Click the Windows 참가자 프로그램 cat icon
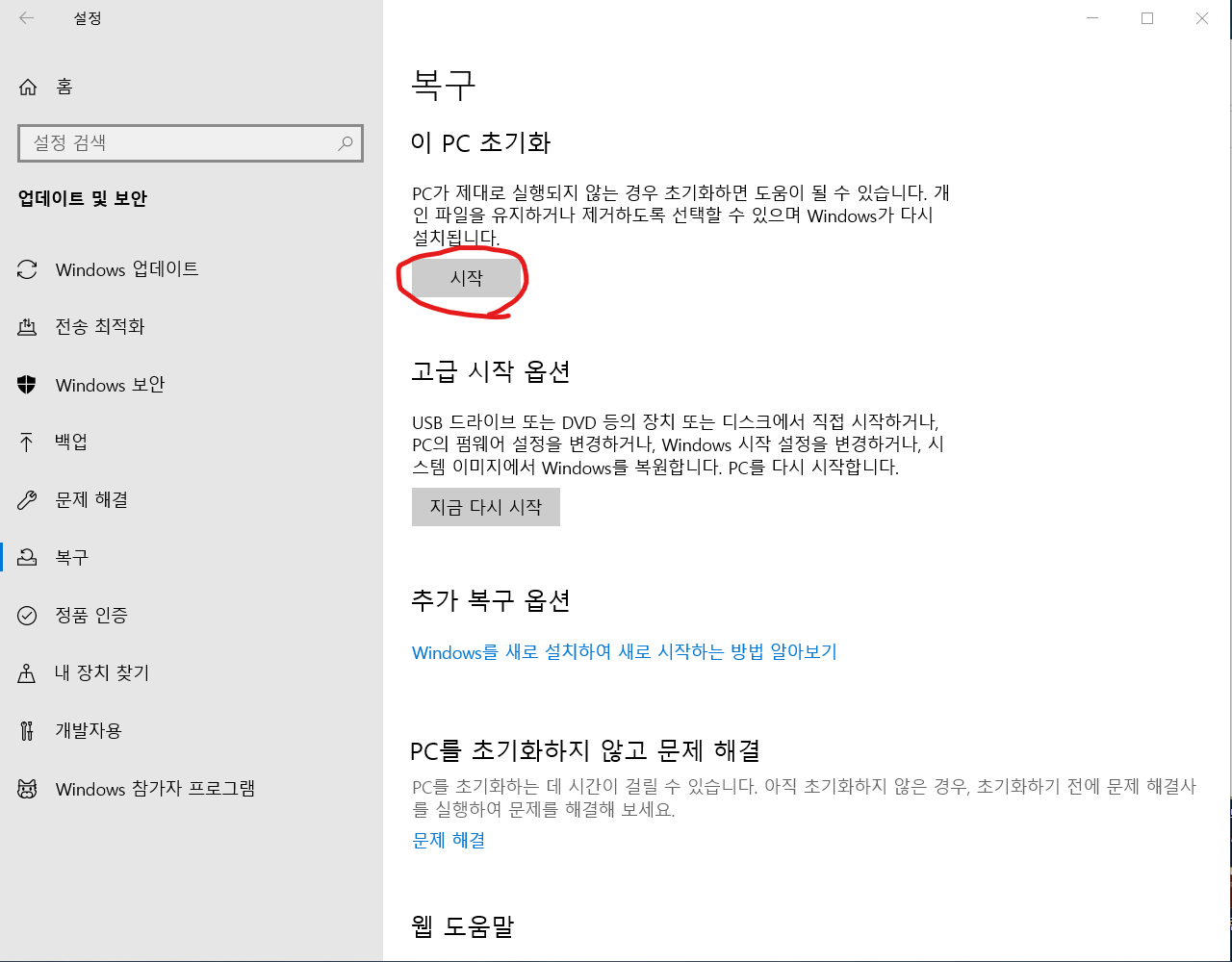1232x962 pixels. point(27,789)
